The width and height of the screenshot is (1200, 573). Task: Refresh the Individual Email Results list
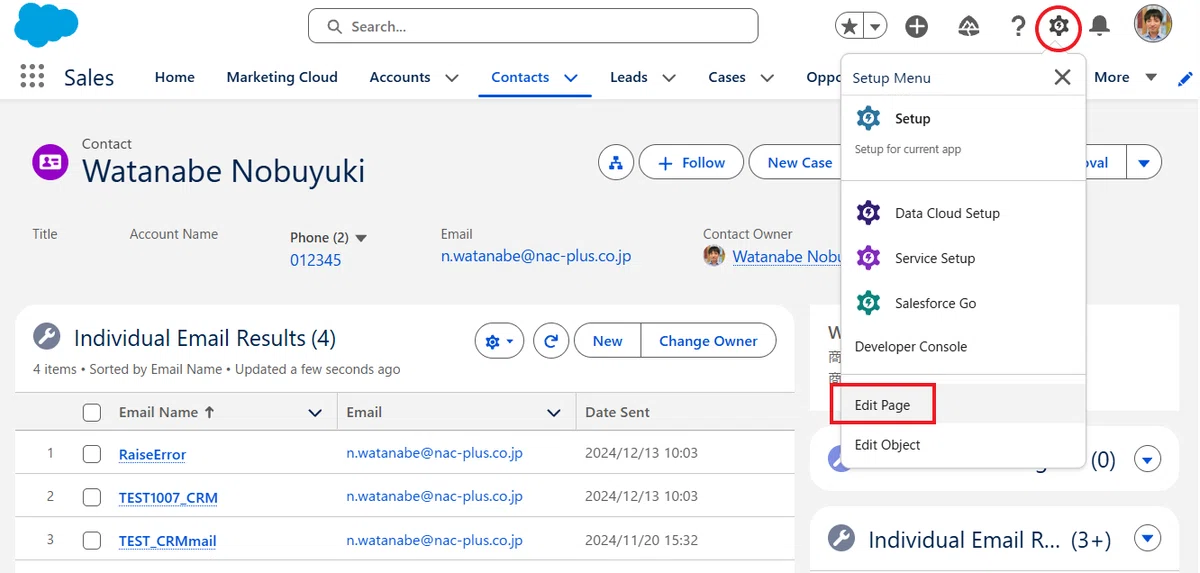click(550, 341)
